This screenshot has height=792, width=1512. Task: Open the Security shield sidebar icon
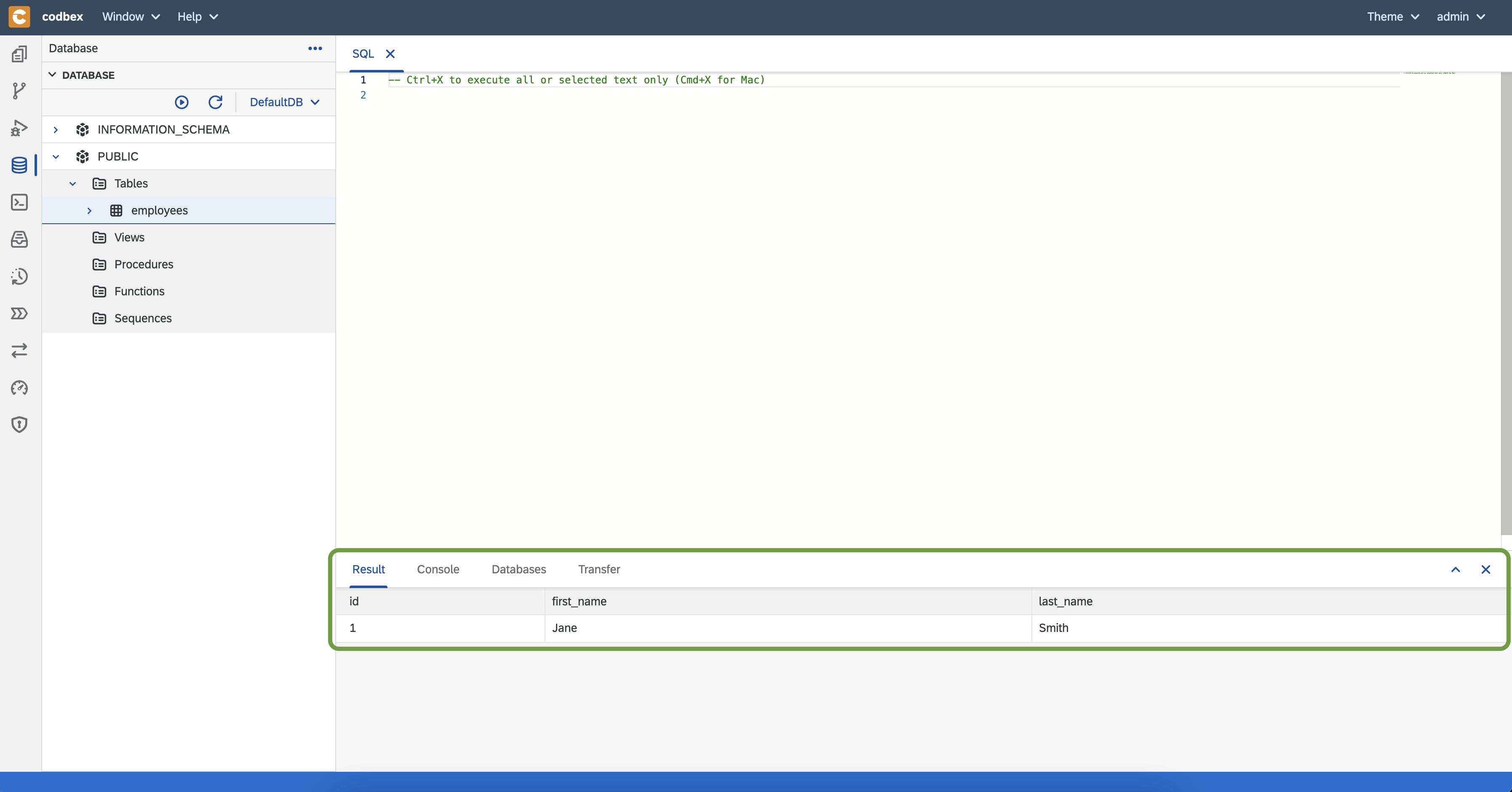[19, 425]
